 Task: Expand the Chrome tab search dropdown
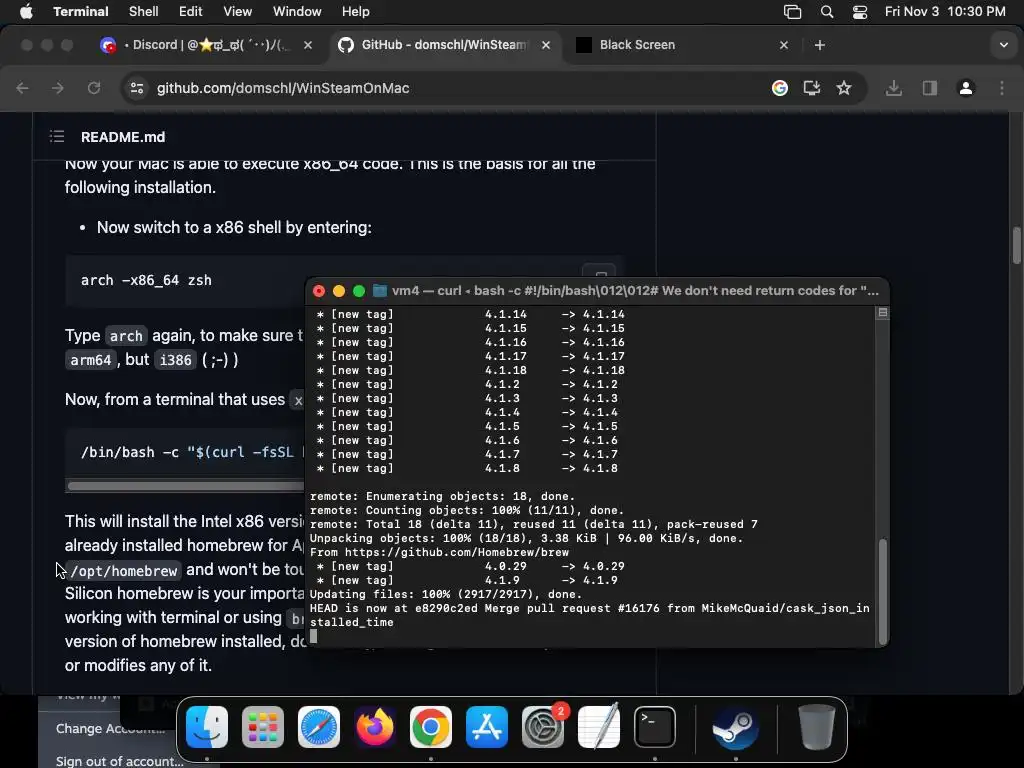pyautogui.click(x=1004, y=45)
